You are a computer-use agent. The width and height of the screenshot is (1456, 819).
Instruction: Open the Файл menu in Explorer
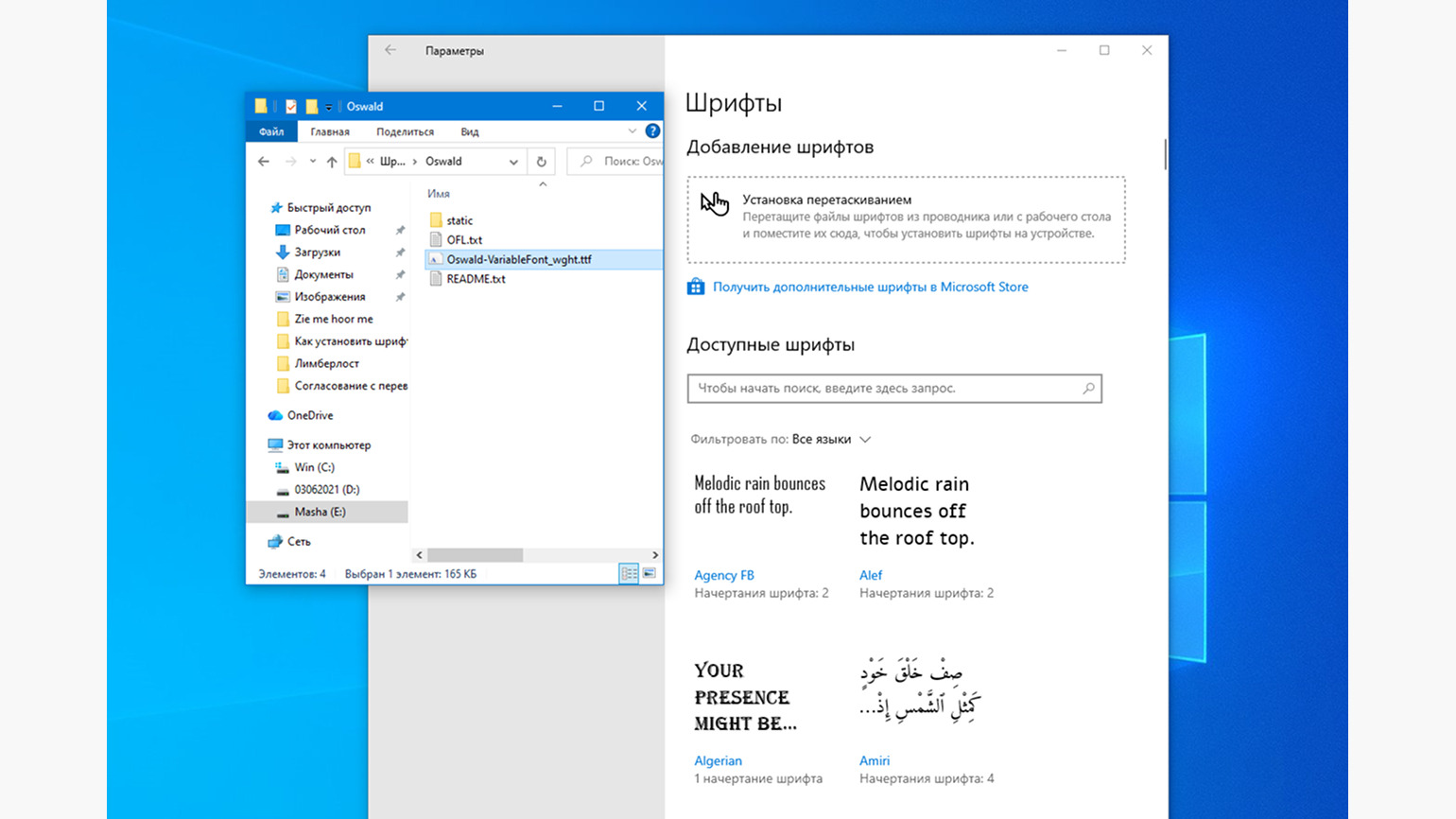270,131
